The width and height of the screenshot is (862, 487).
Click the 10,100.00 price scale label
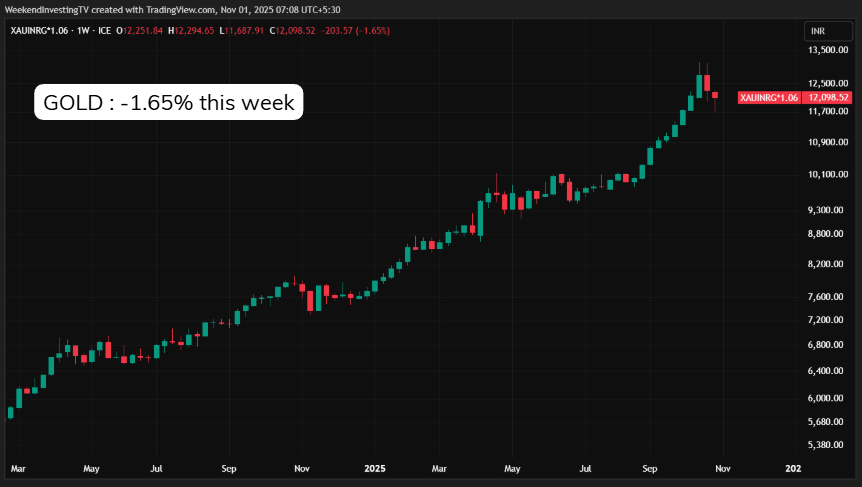[x=827, y=175]
